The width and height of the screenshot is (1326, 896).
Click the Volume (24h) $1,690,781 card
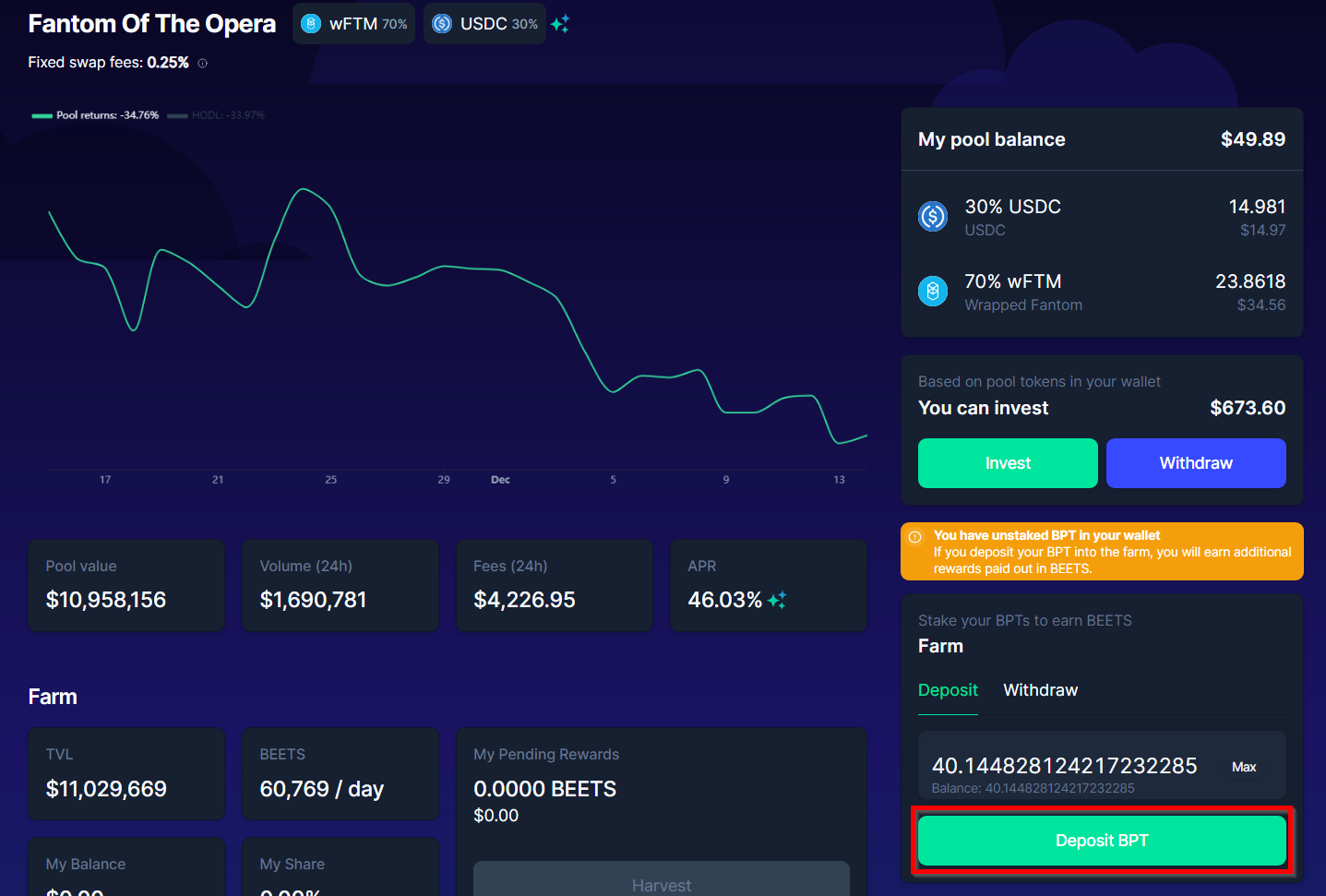tap(340, 586)
